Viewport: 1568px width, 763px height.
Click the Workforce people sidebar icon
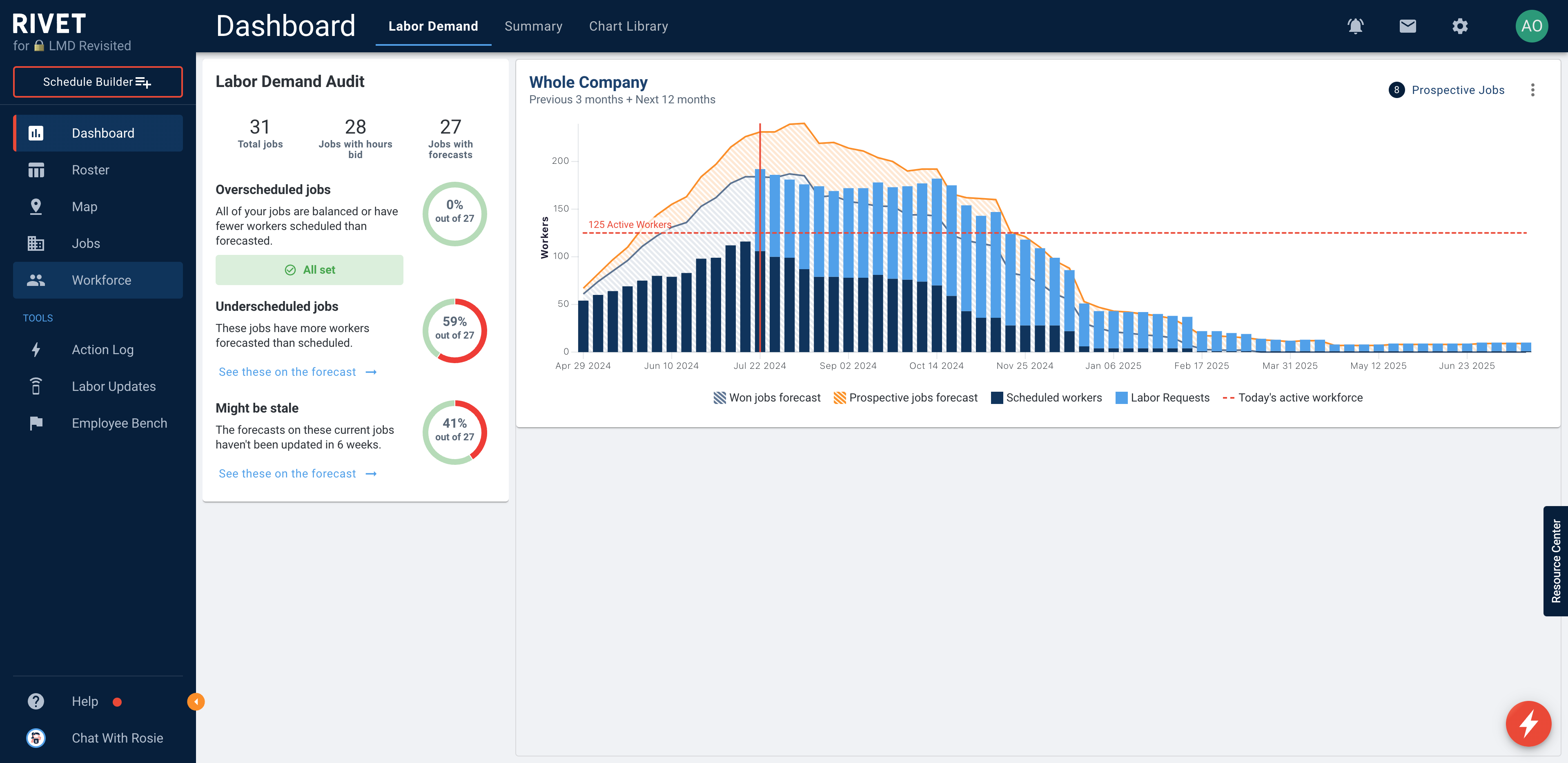click(36, 280)
